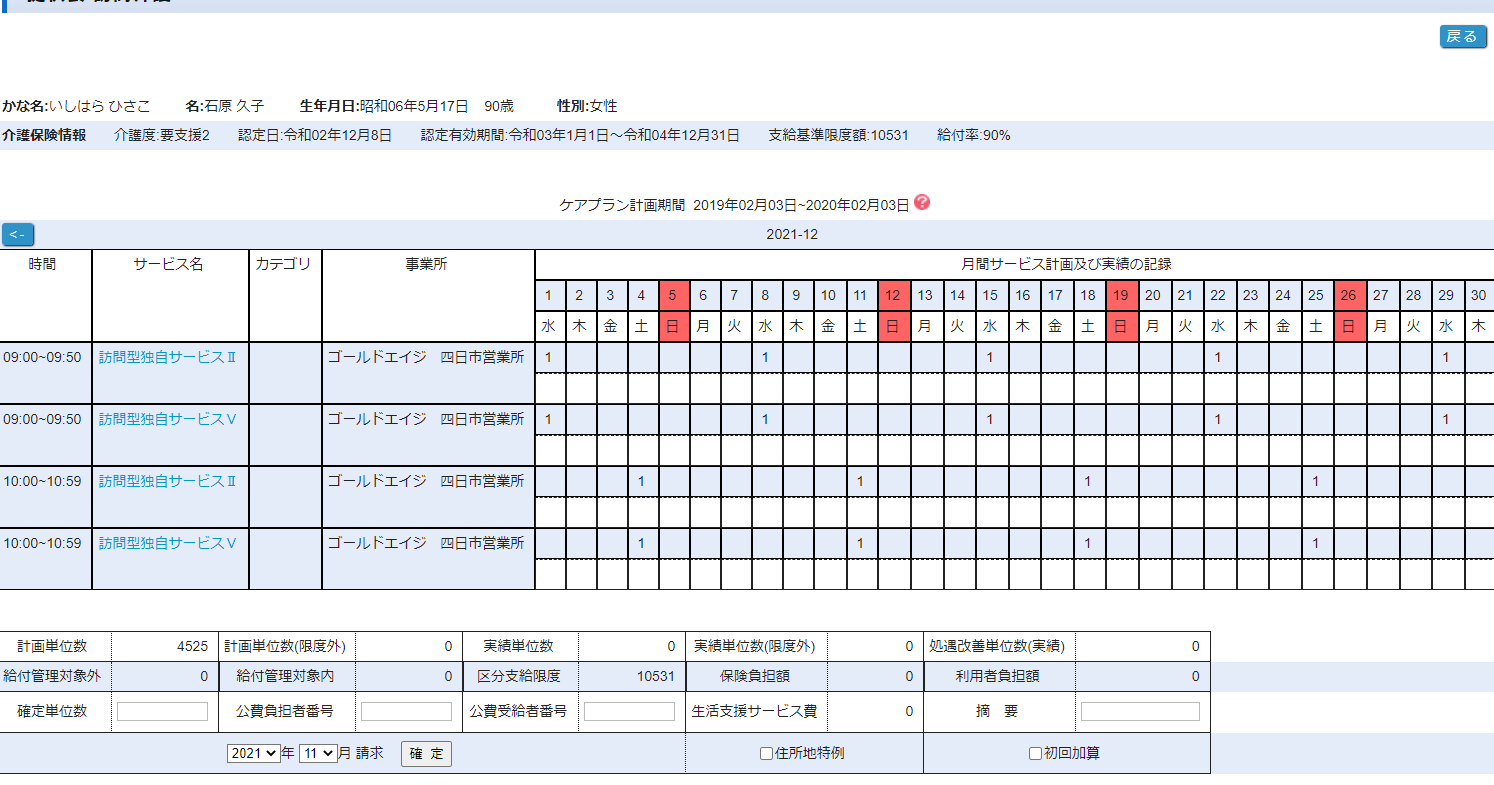Click the red day 26 header cell

(x=1349, y=295)
